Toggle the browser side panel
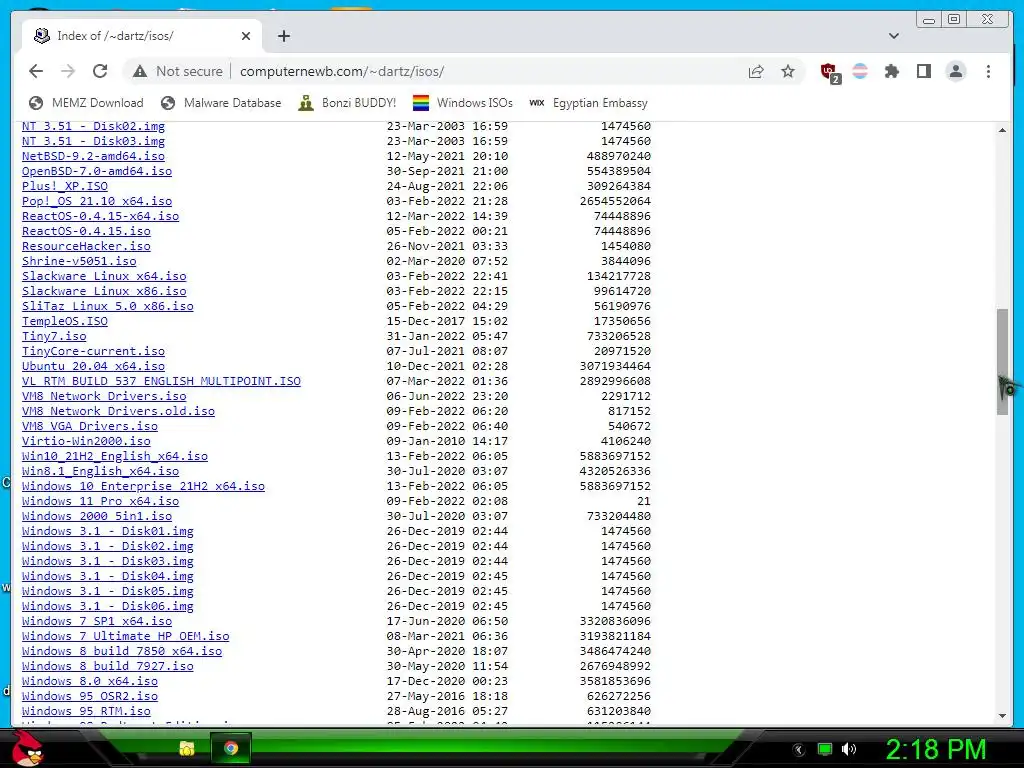1024x768 pixels. pyautogui.click(x=923, y=71)
